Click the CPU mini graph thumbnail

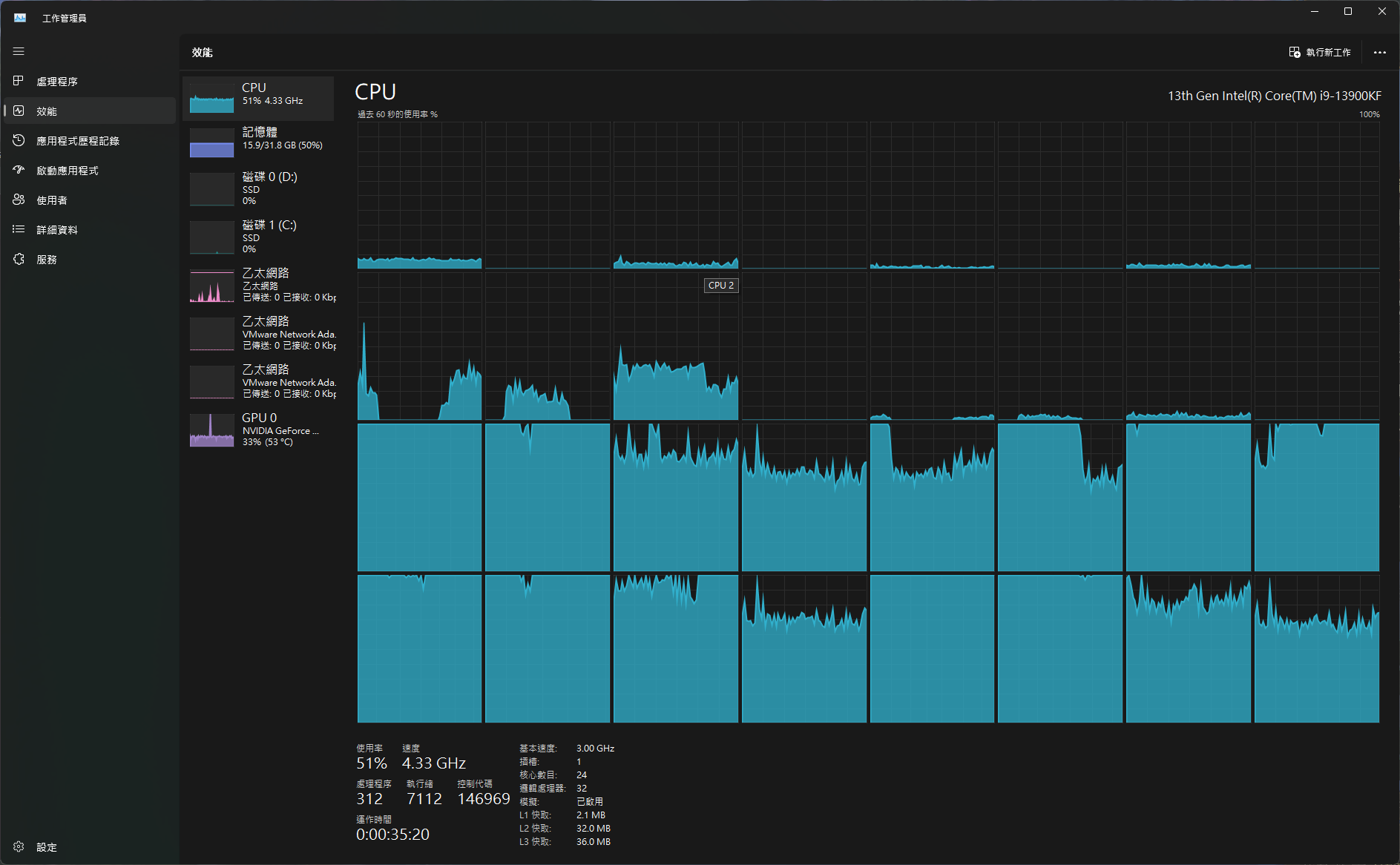click(x=211, y=98)
